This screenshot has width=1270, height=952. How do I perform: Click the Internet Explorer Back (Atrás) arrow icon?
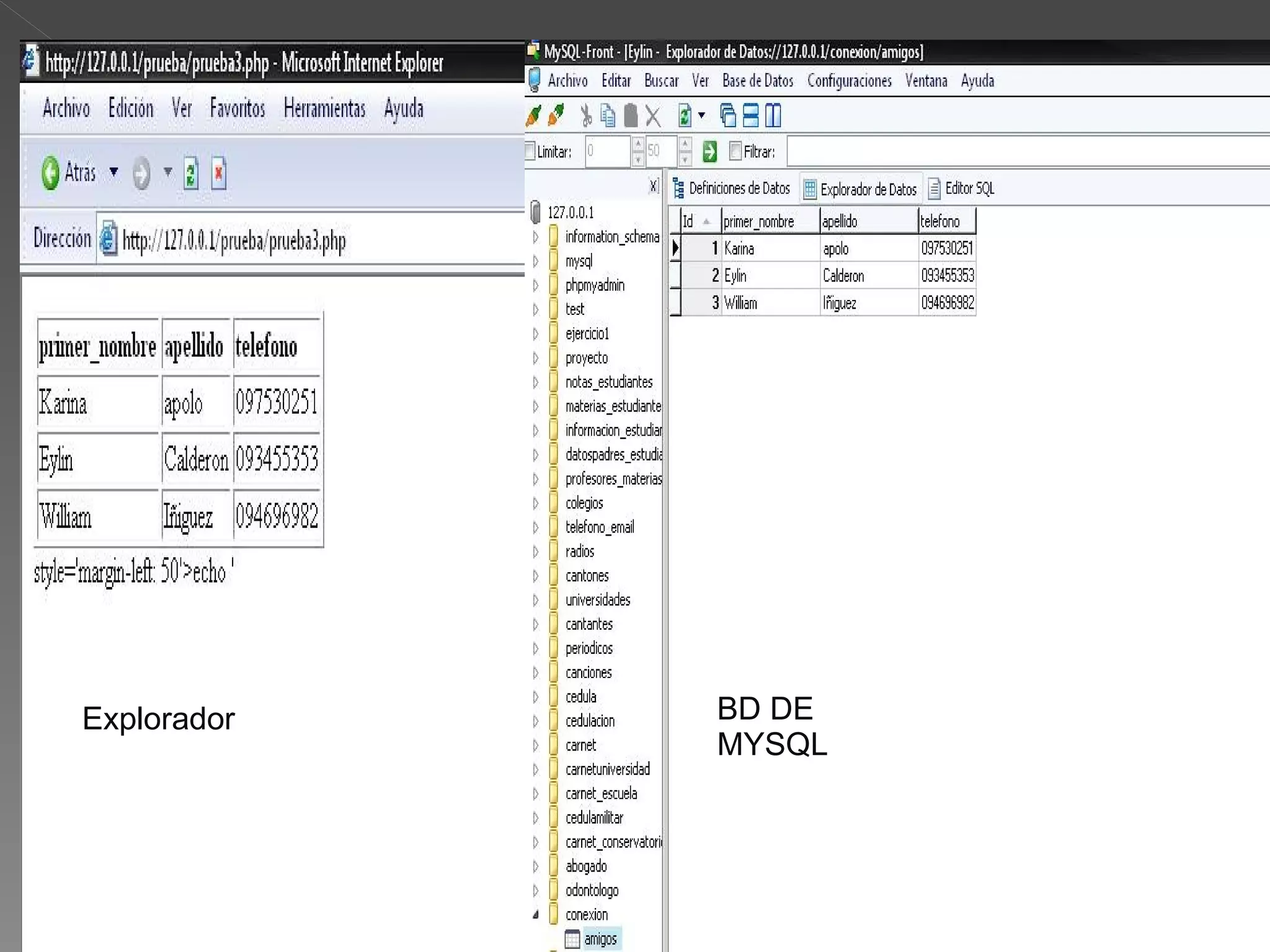(x=50, y=173)
